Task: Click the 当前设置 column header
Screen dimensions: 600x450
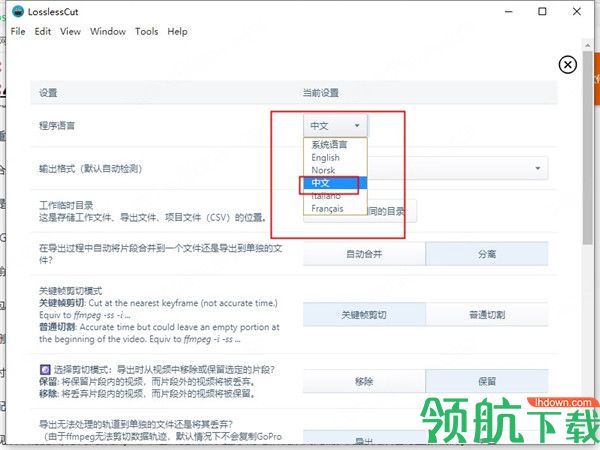Action: [321, 93]
